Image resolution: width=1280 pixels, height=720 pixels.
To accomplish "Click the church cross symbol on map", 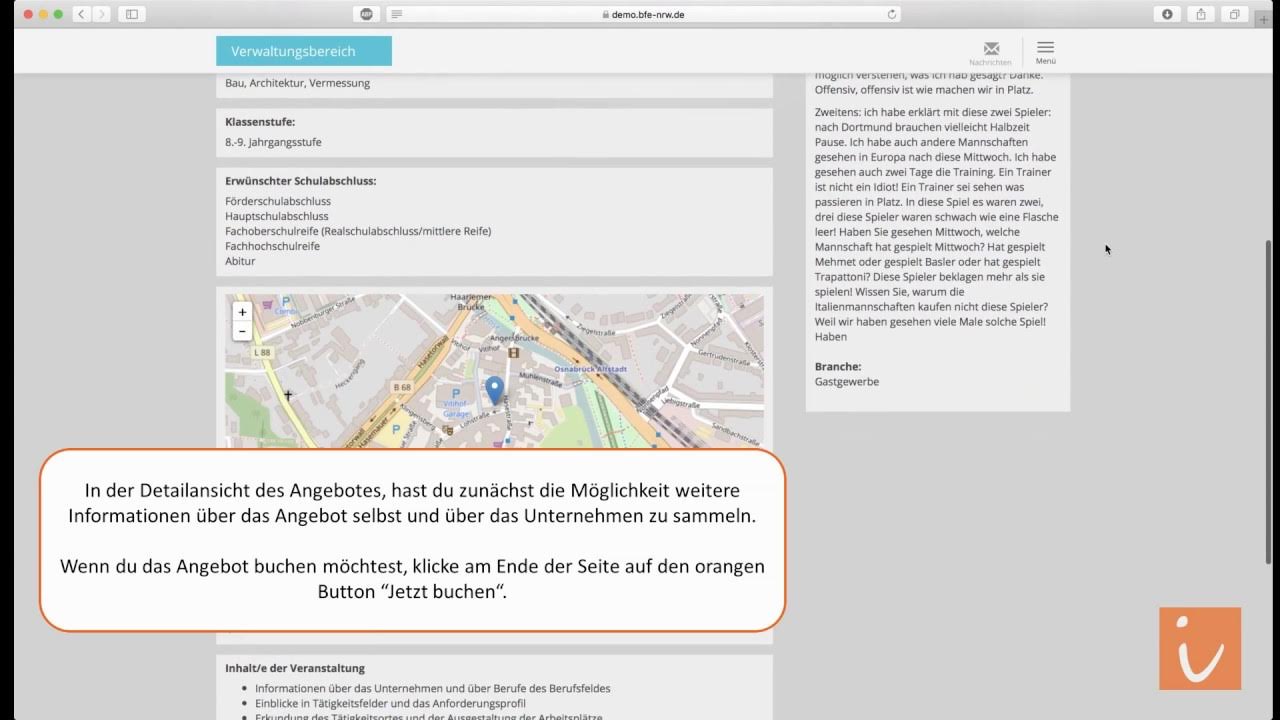I will 288,395.
